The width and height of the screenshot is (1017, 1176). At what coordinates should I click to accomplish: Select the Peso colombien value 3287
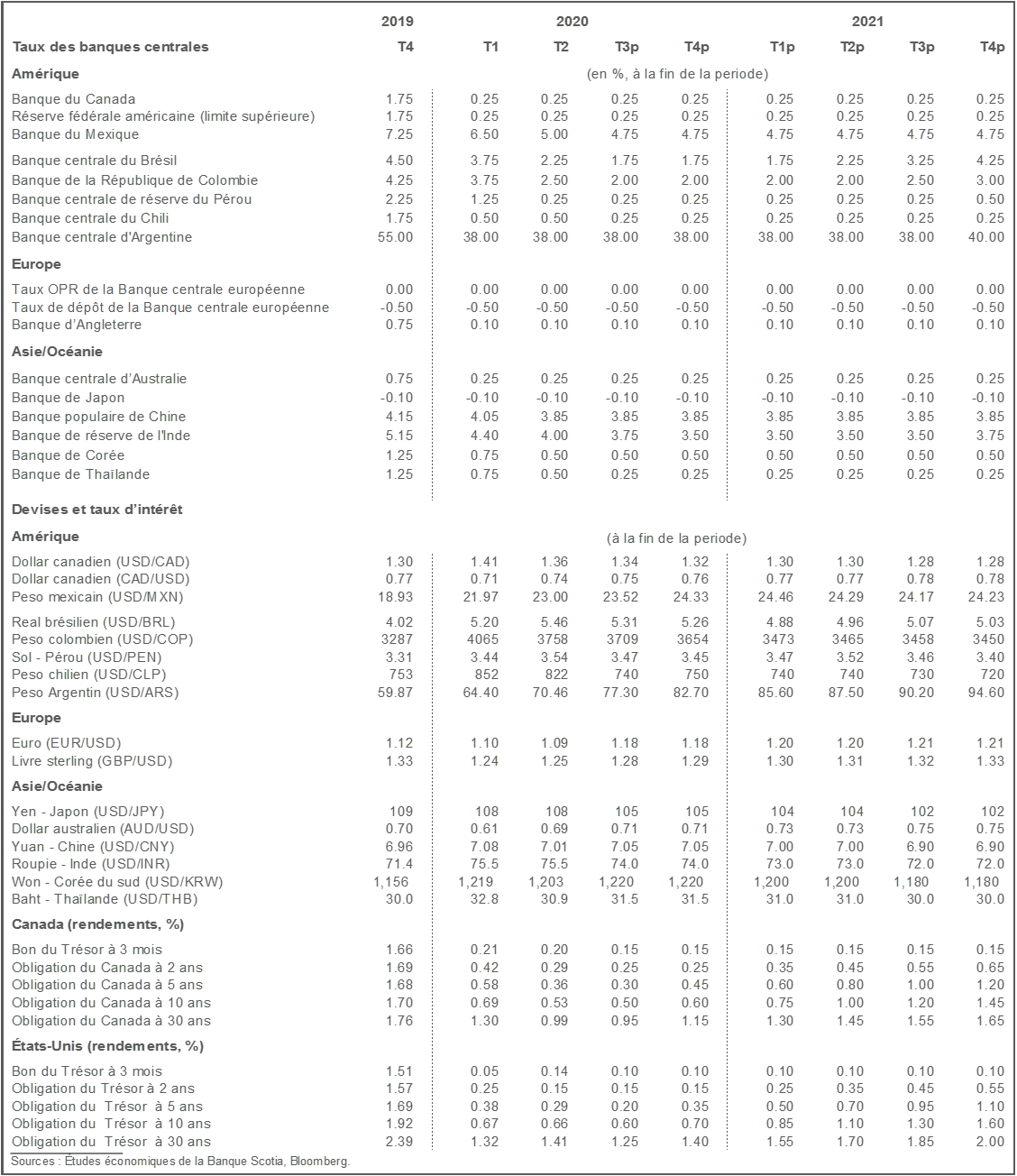coord(398,639)
